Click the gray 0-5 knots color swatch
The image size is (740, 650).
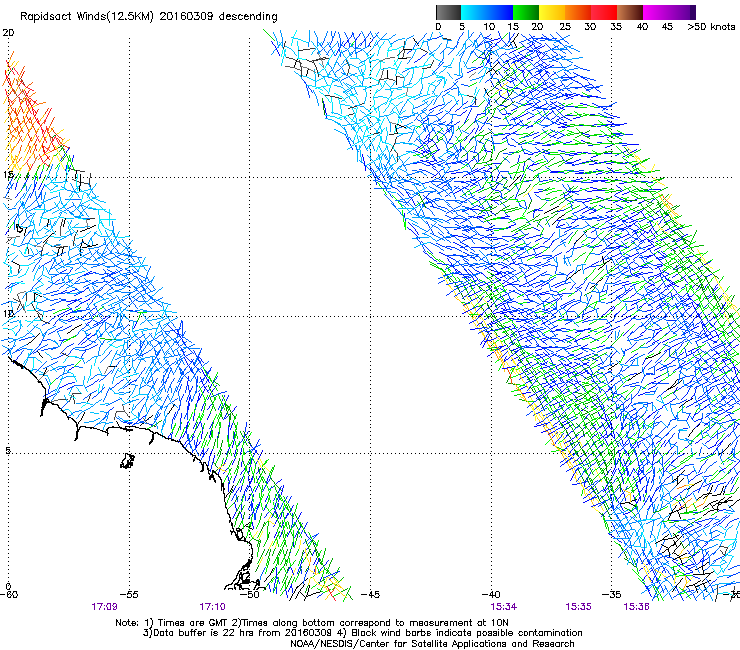(448, 12)
